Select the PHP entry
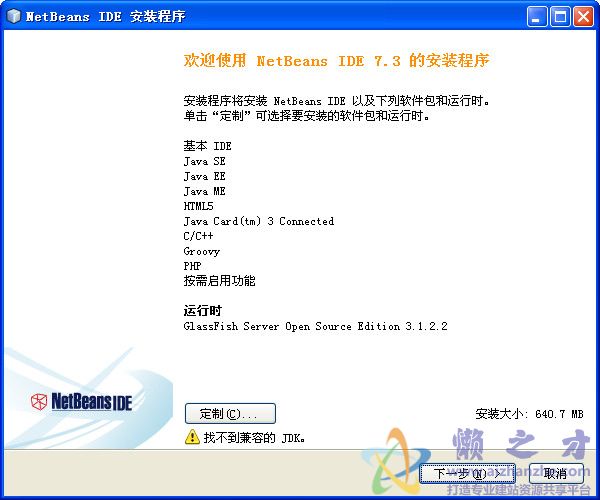 192,266
